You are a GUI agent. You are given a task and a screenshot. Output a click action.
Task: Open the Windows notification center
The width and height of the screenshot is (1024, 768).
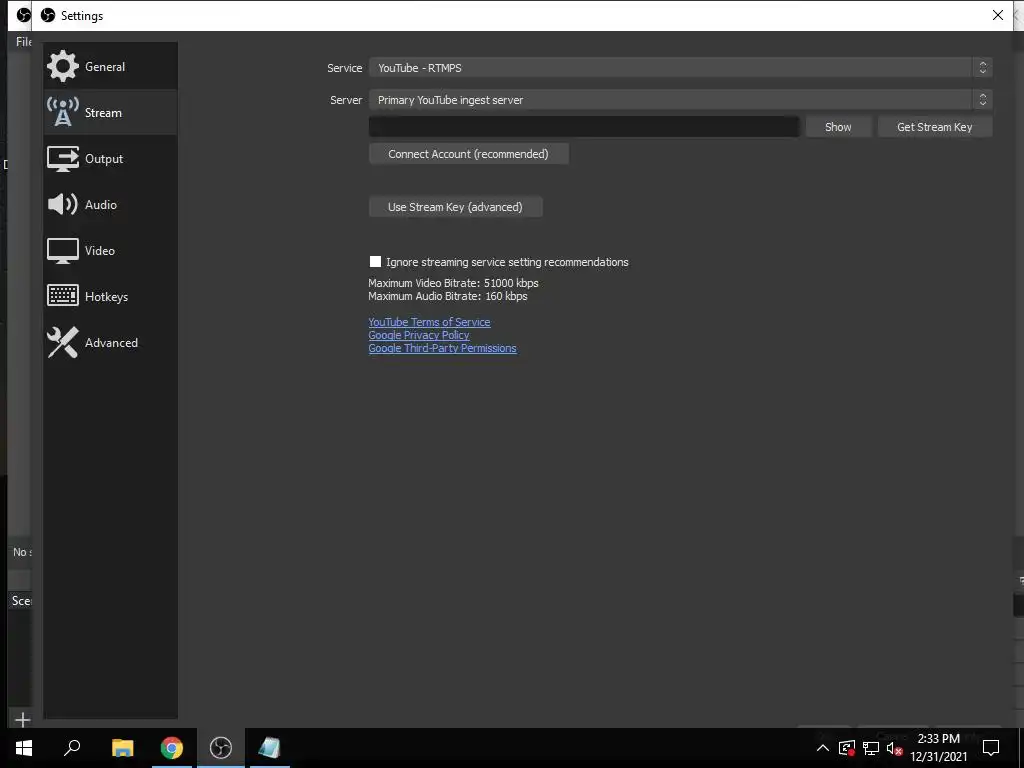(991, 748)
